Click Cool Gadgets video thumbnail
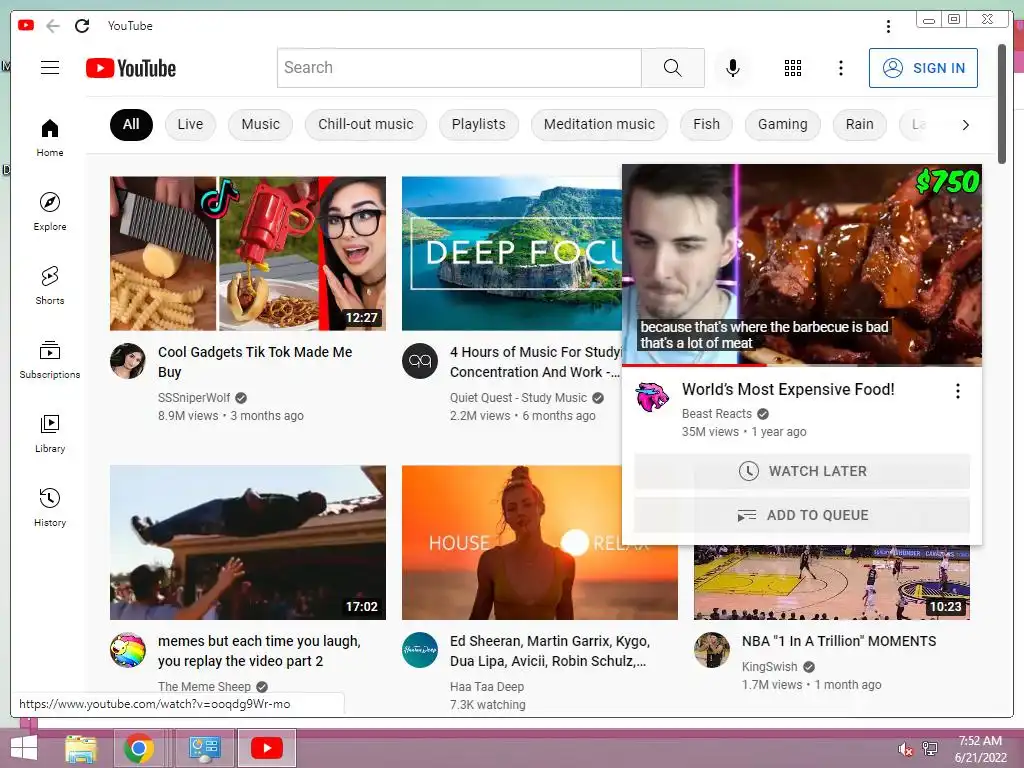Viewport: 1024px width, 768px height. point(248,253)
